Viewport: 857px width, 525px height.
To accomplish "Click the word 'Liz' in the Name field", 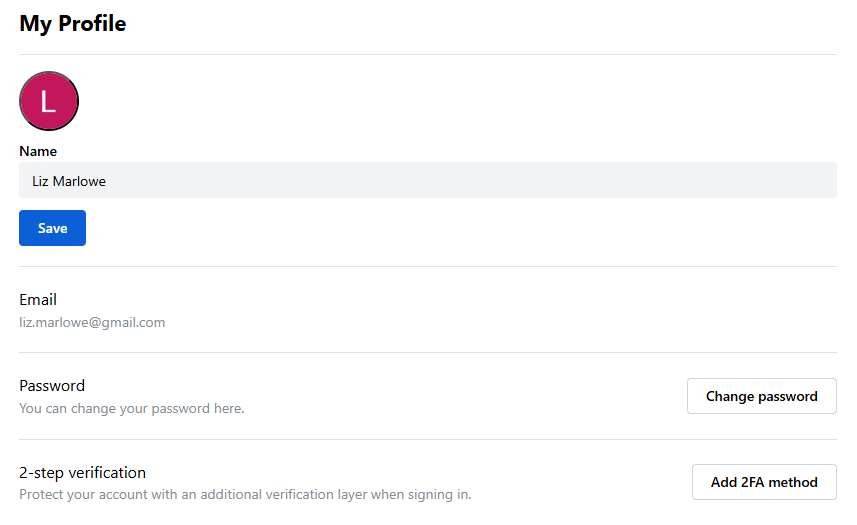I will 41,181.
